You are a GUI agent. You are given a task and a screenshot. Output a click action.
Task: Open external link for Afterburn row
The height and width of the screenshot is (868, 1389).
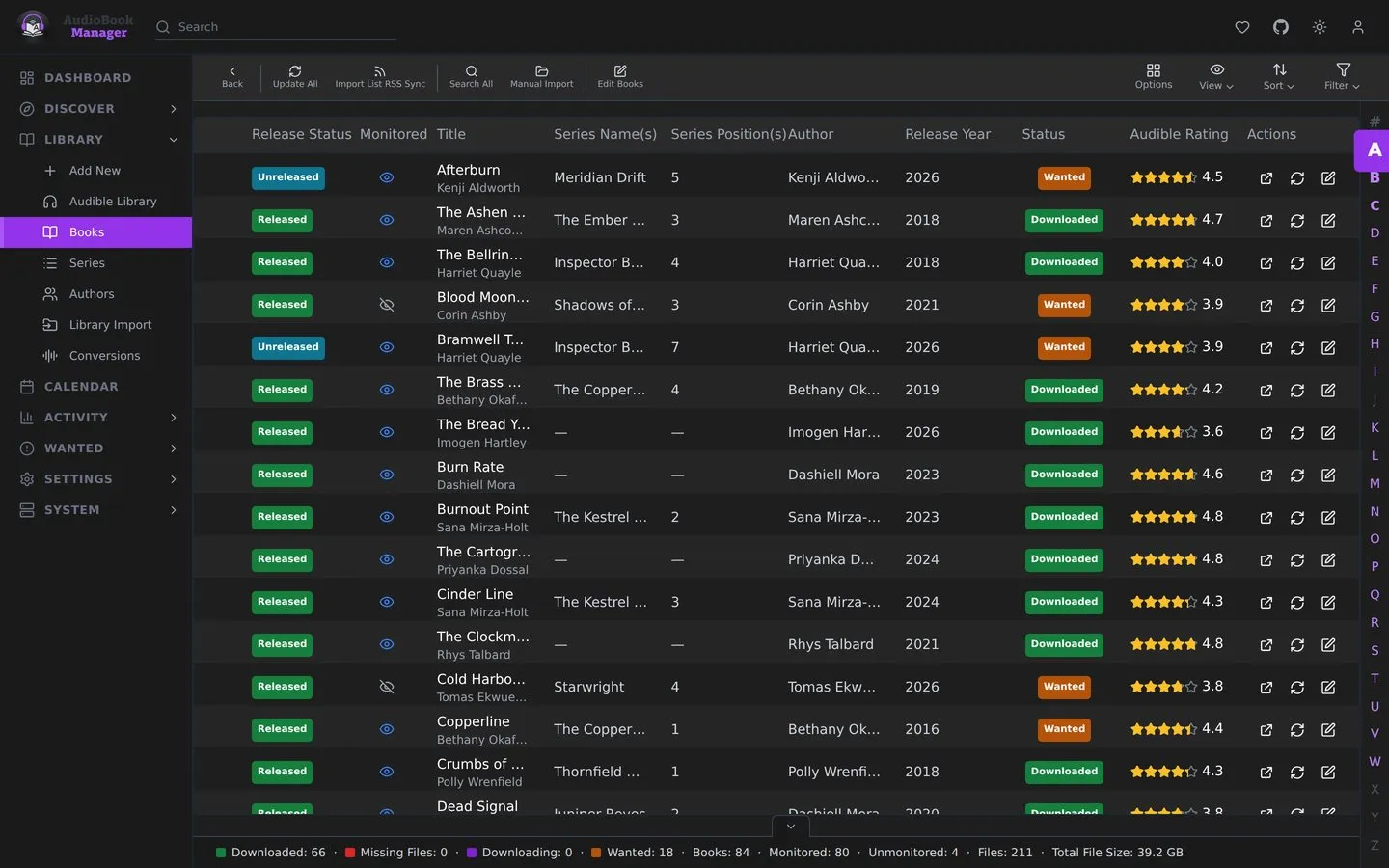(1266, 178)
